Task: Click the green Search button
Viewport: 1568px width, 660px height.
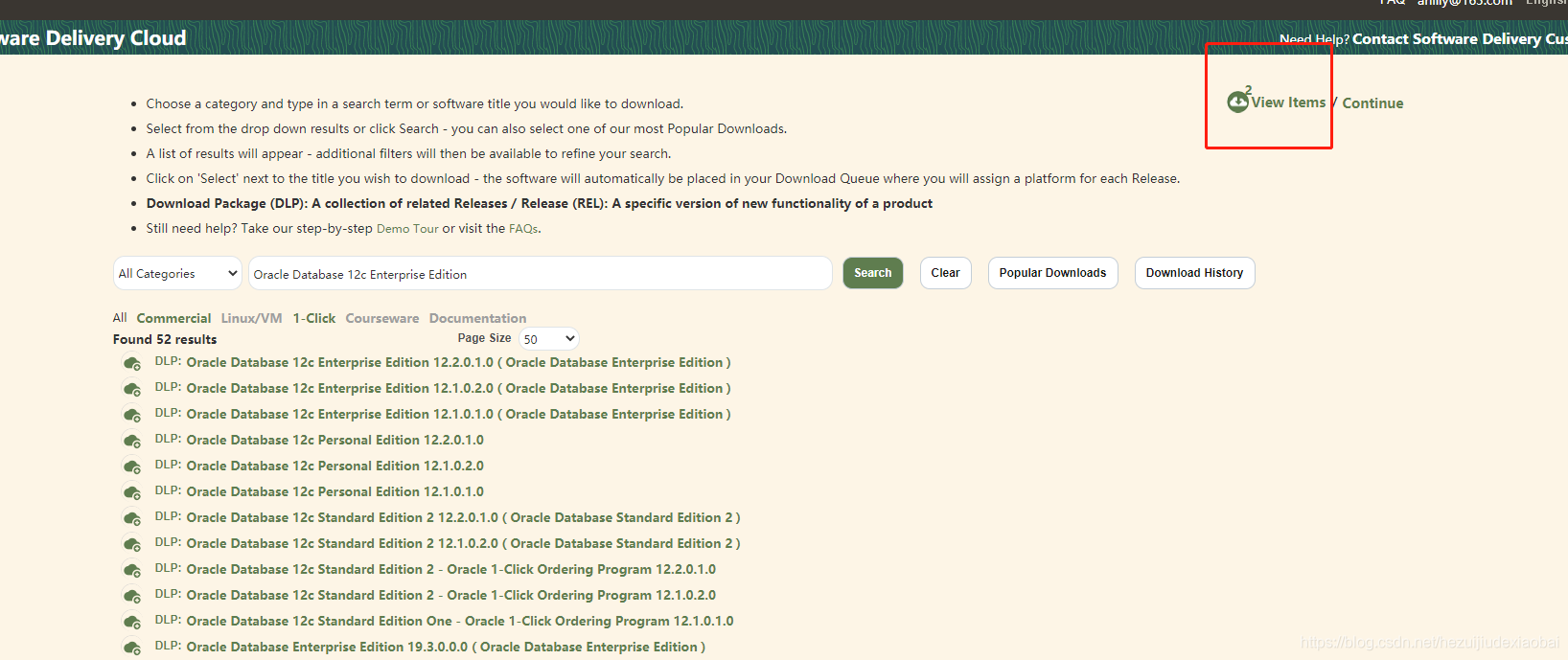Action: [872, 273]
